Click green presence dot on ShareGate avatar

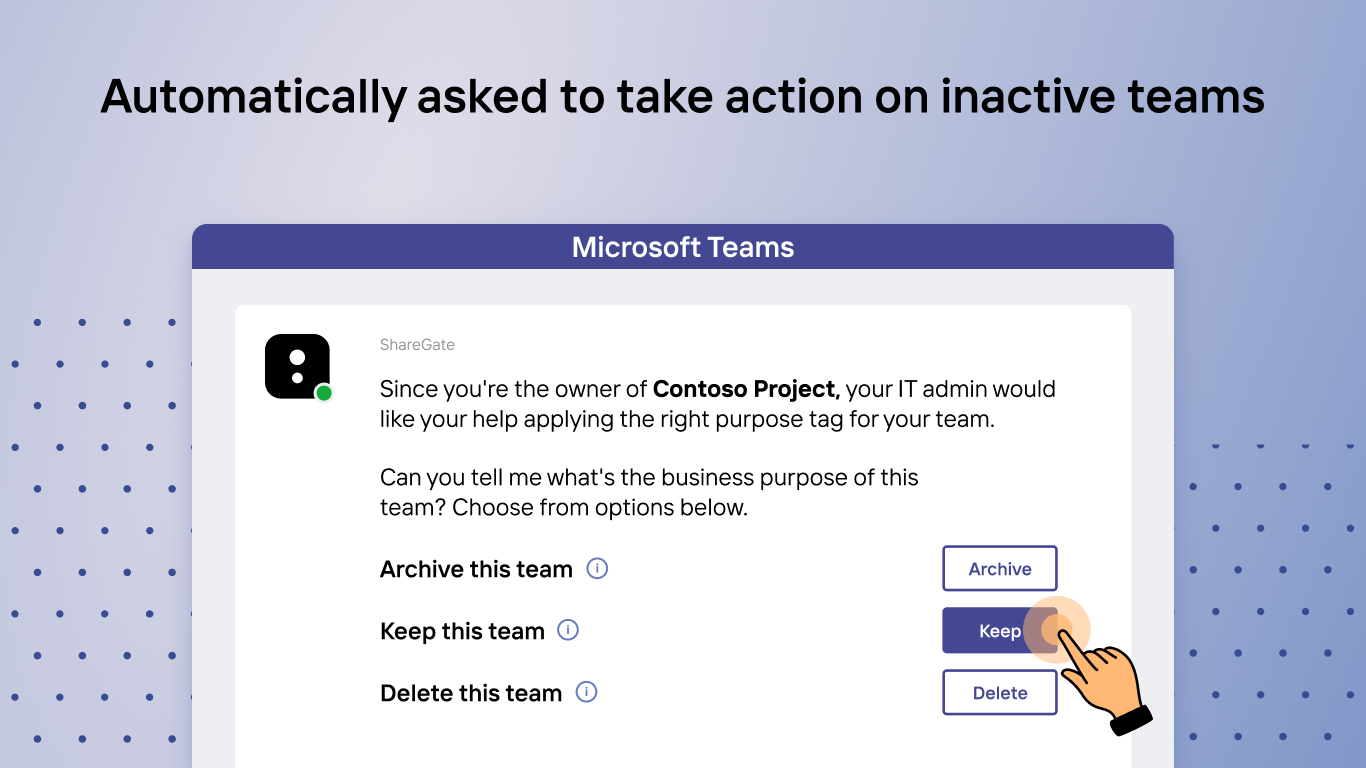point(324,393)
